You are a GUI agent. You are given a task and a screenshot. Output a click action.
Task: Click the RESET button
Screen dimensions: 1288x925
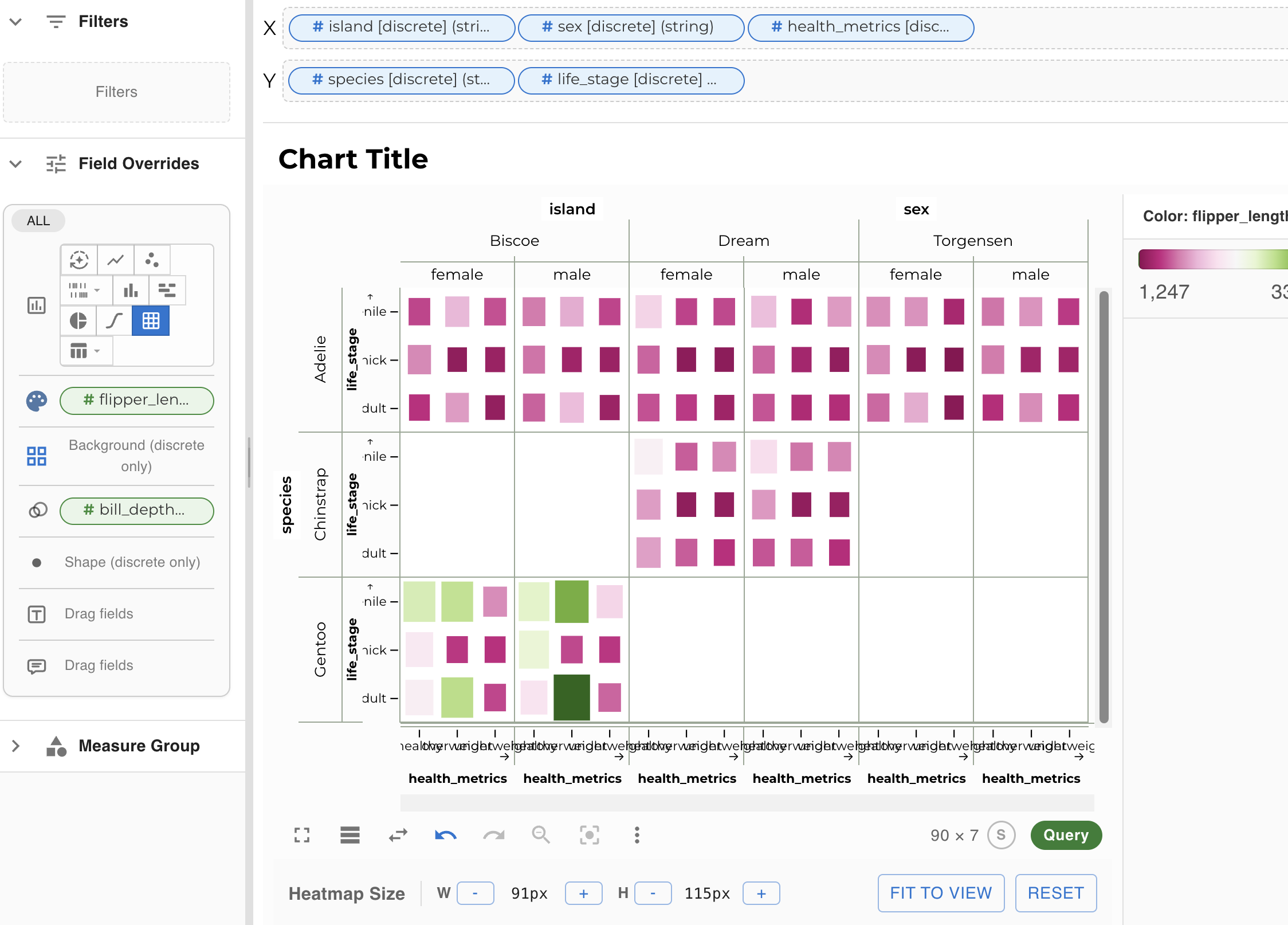click(1055, 893)
